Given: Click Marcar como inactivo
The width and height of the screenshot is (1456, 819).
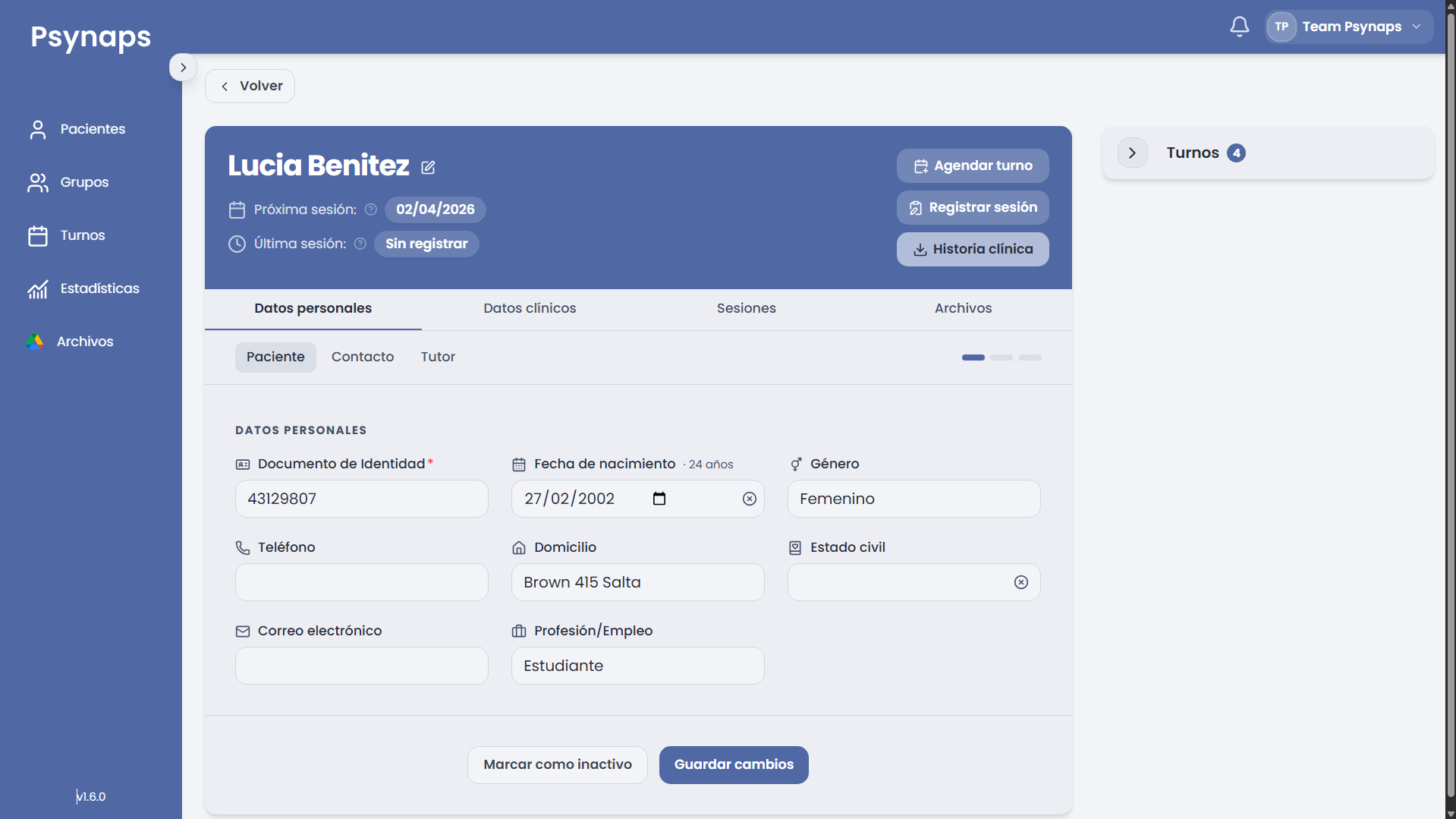Looking at the screenshot, I should (x=557, y=765).
